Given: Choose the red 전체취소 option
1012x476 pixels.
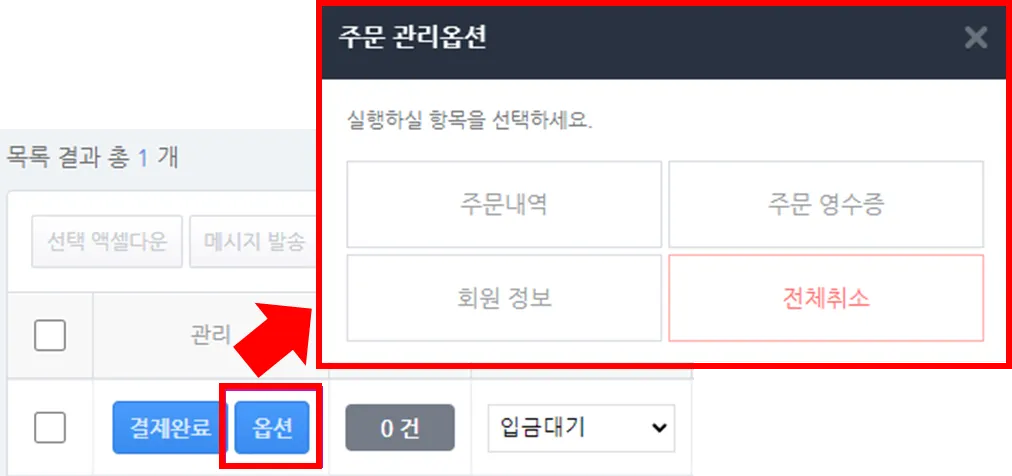Looking at the screenshot, I should [x=826, y=298].
